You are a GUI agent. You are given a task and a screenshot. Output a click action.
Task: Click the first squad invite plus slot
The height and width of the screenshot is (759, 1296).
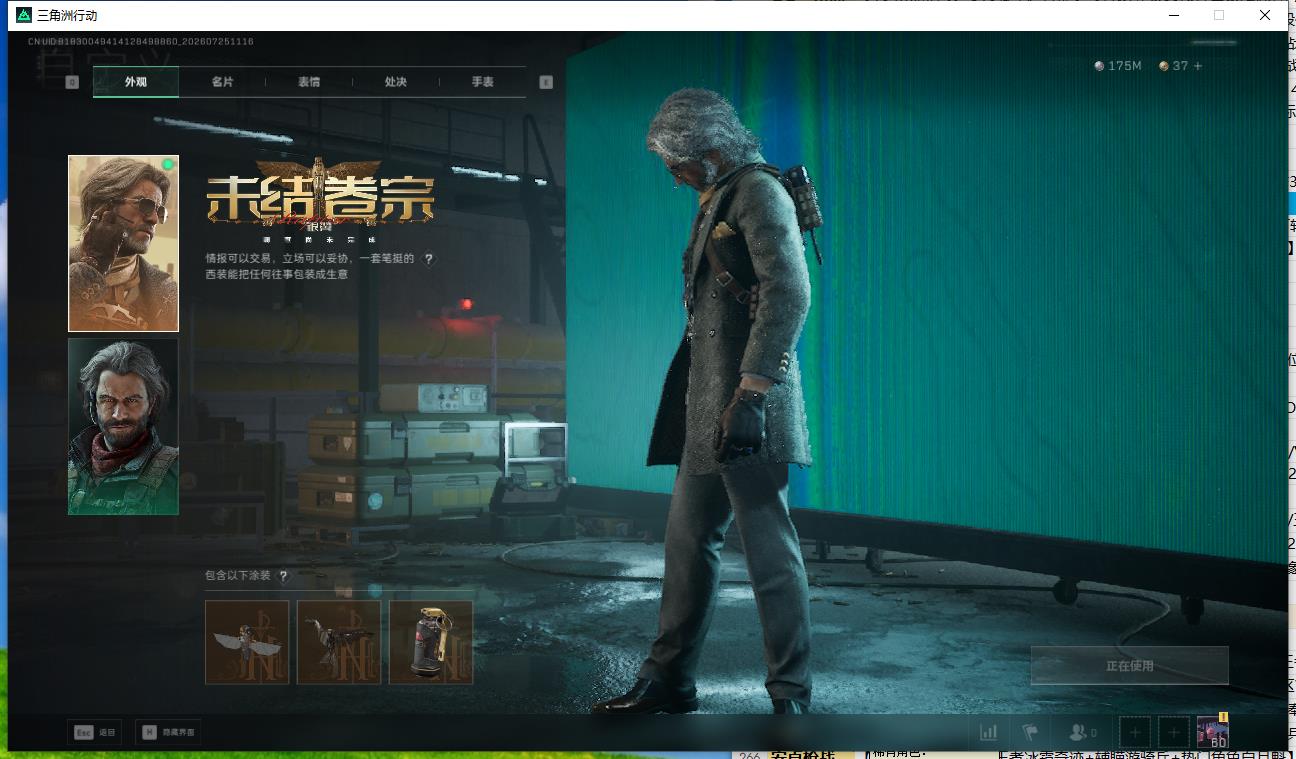pos(1135,733)
